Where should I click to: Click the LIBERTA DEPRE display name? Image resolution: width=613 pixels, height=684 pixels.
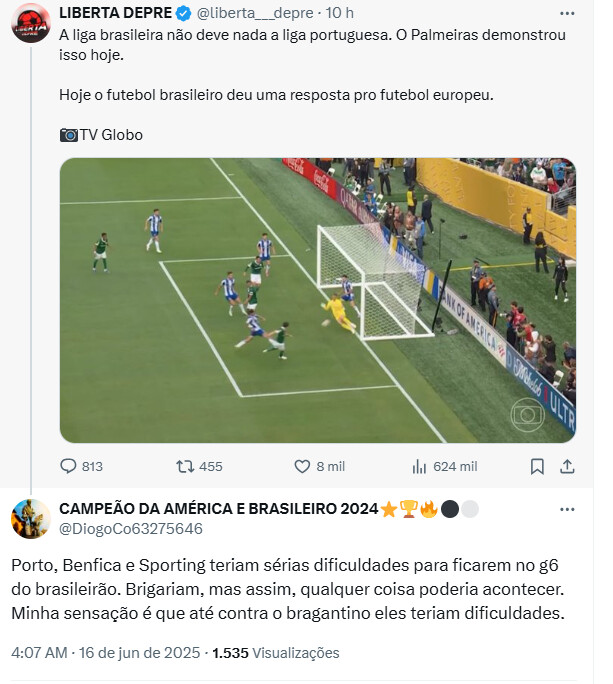tap(116, 13)
